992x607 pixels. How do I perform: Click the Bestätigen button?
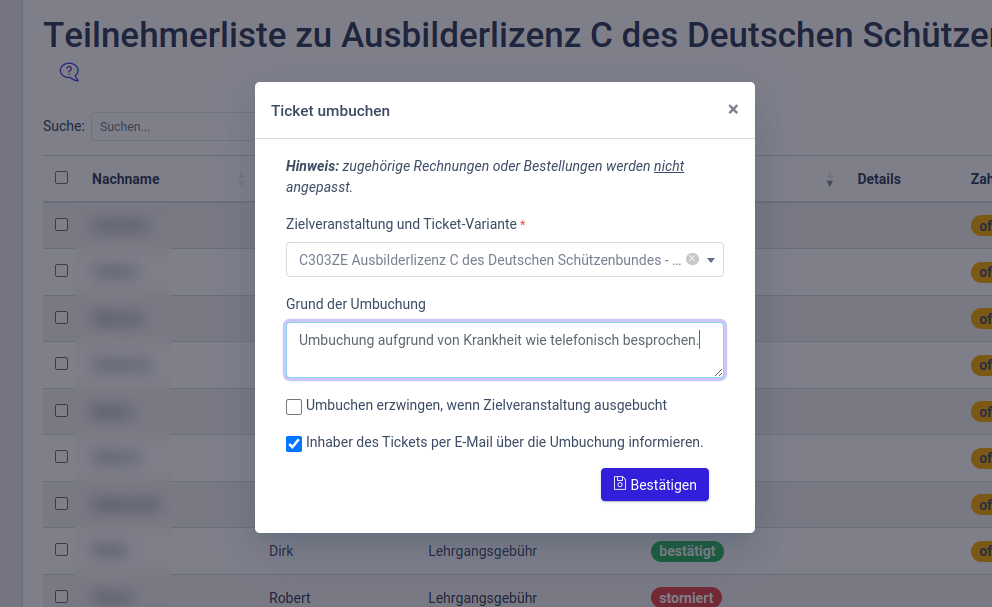tap(654, 484)
